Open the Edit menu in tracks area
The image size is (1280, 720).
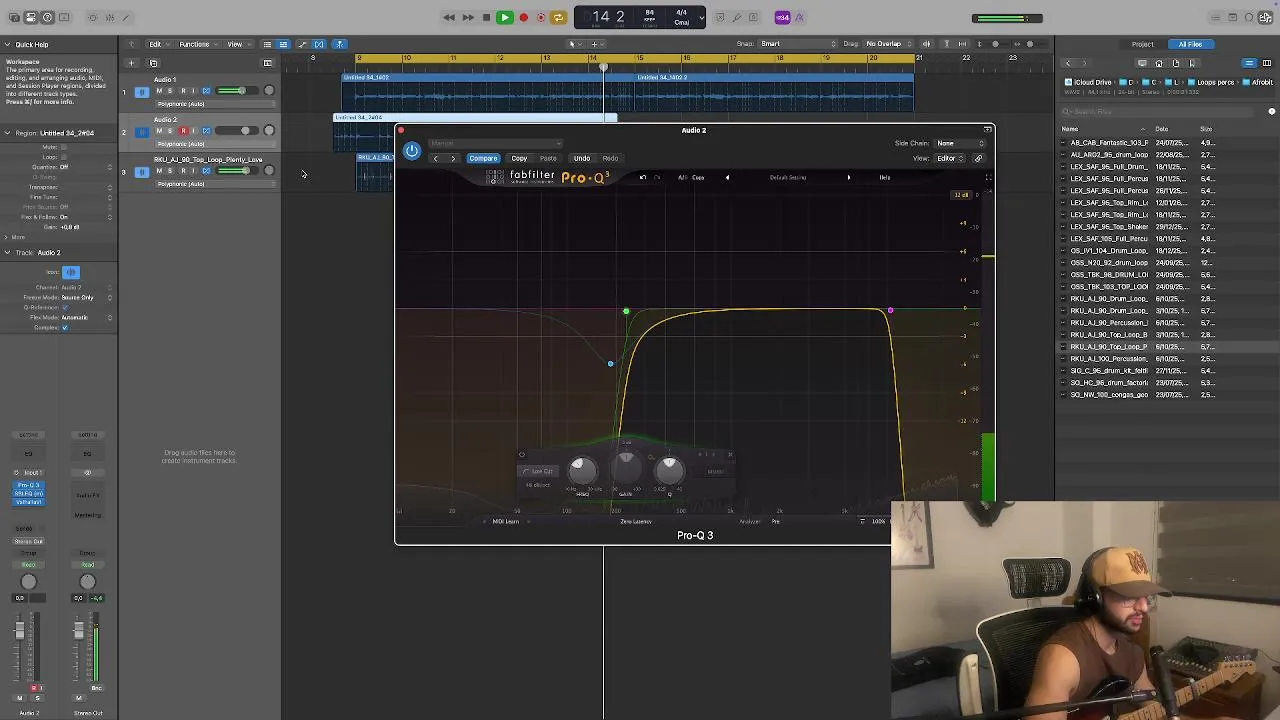coord(157,44)
